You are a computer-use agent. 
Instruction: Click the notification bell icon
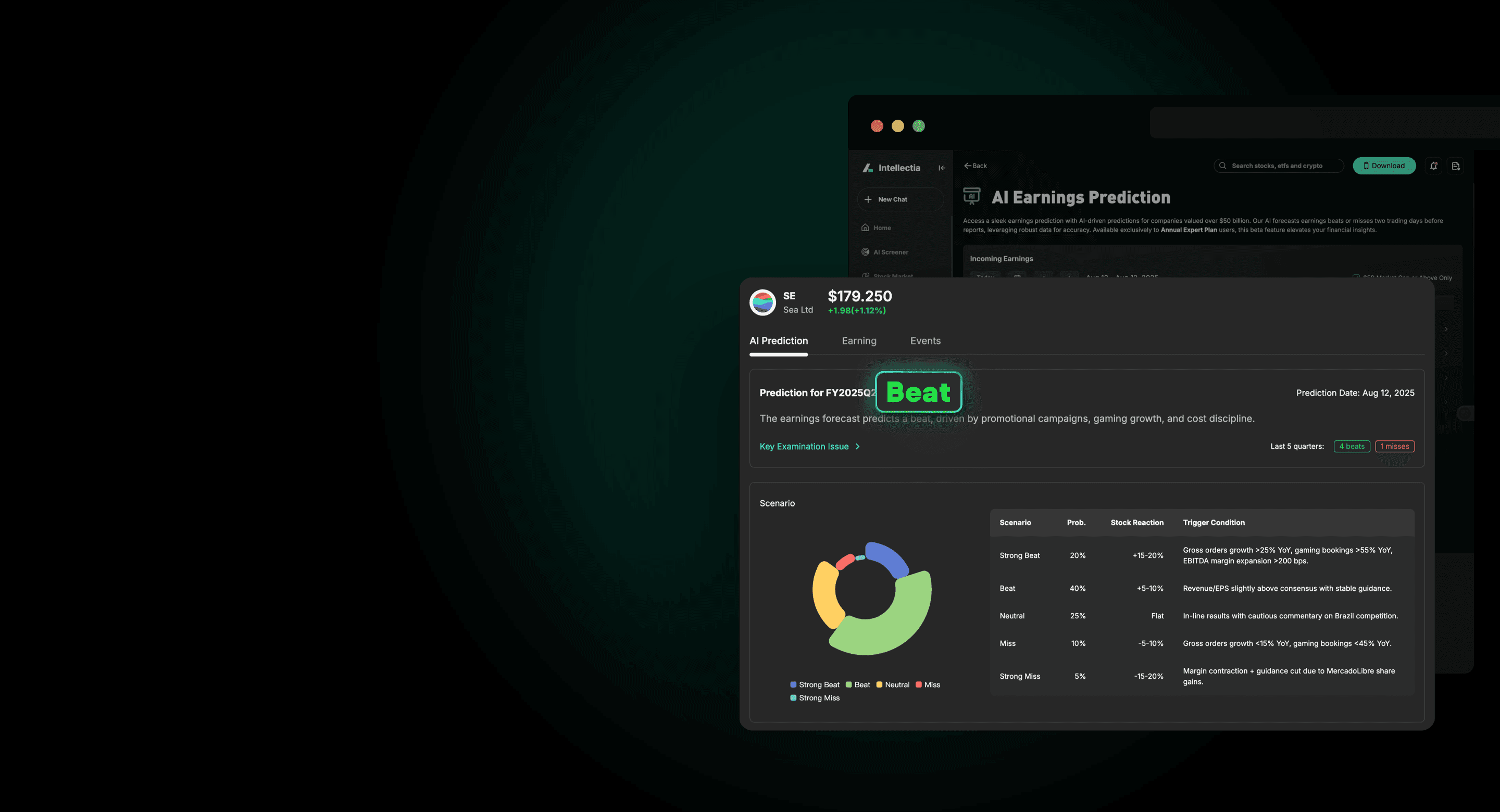[x=1434, y=166]
